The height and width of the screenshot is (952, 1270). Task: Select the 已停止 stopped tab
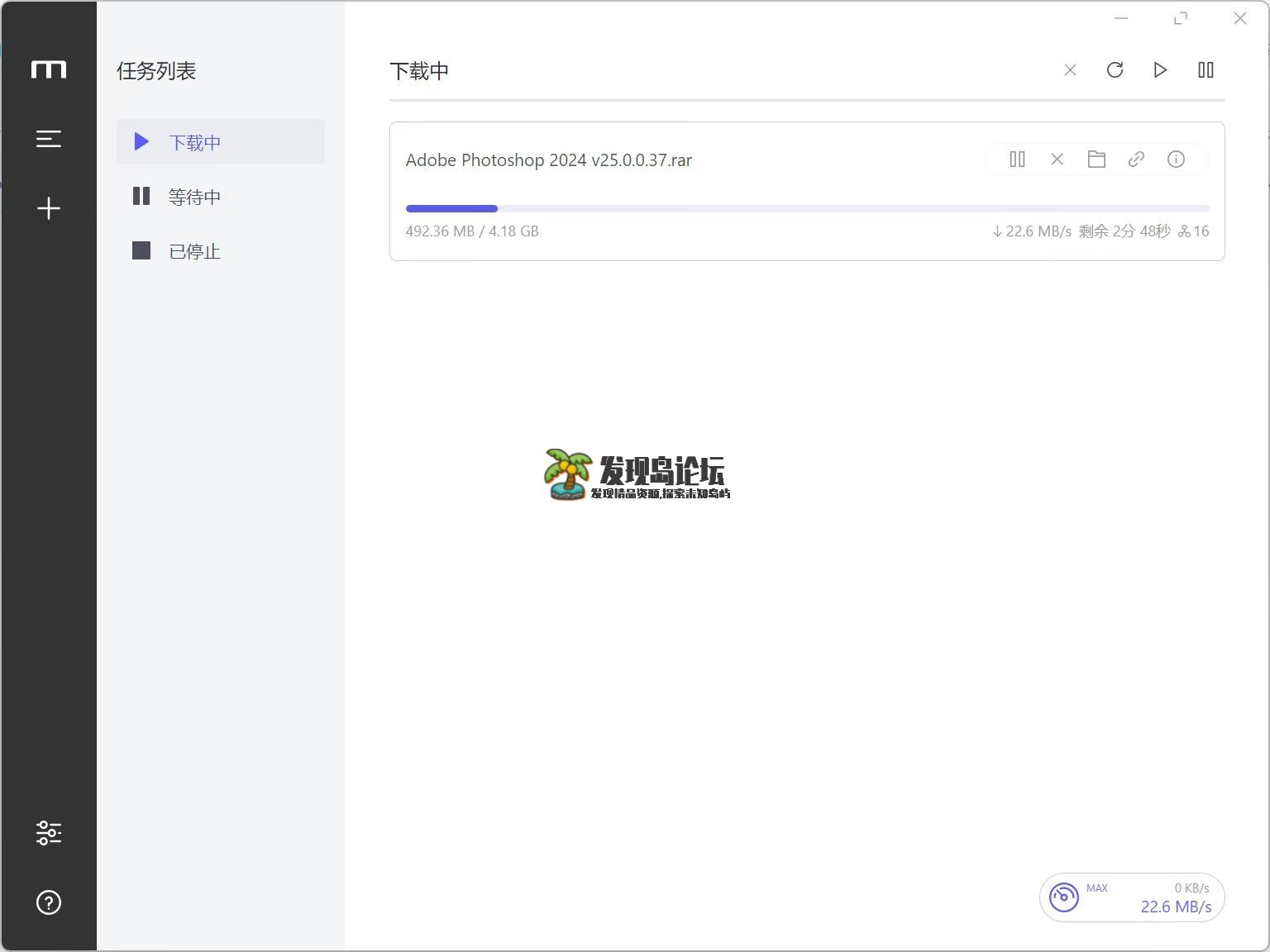pyautogui.click(x=220, y=251)
